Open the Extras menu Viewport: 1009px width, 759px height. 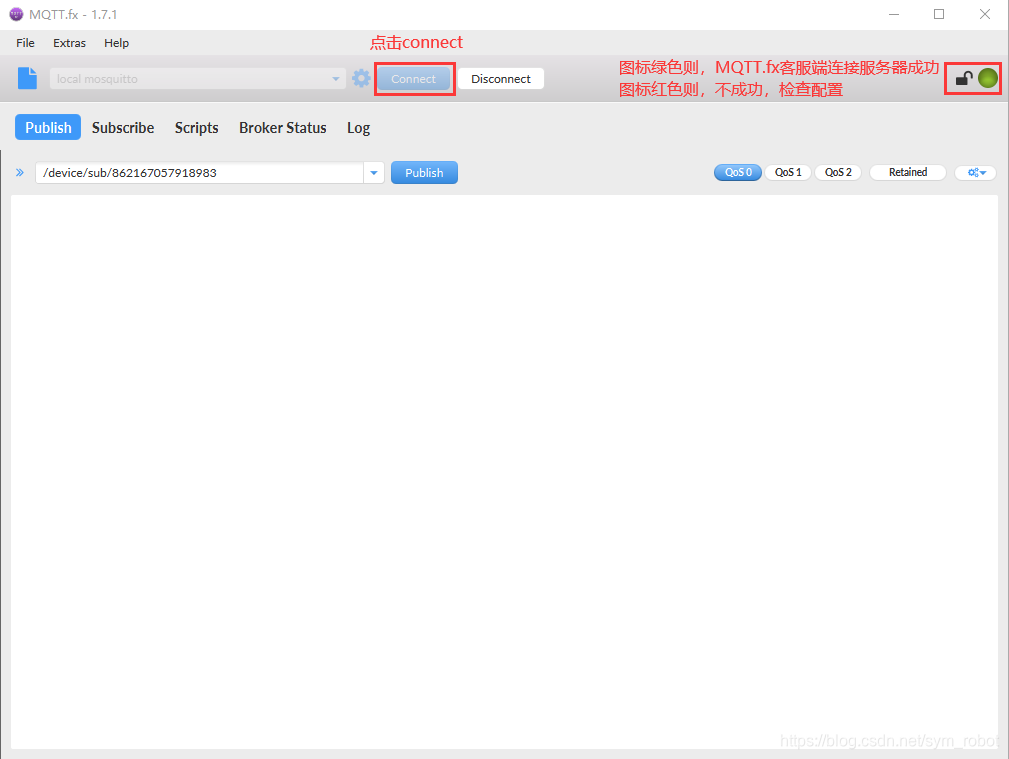[x=69, y=43]
